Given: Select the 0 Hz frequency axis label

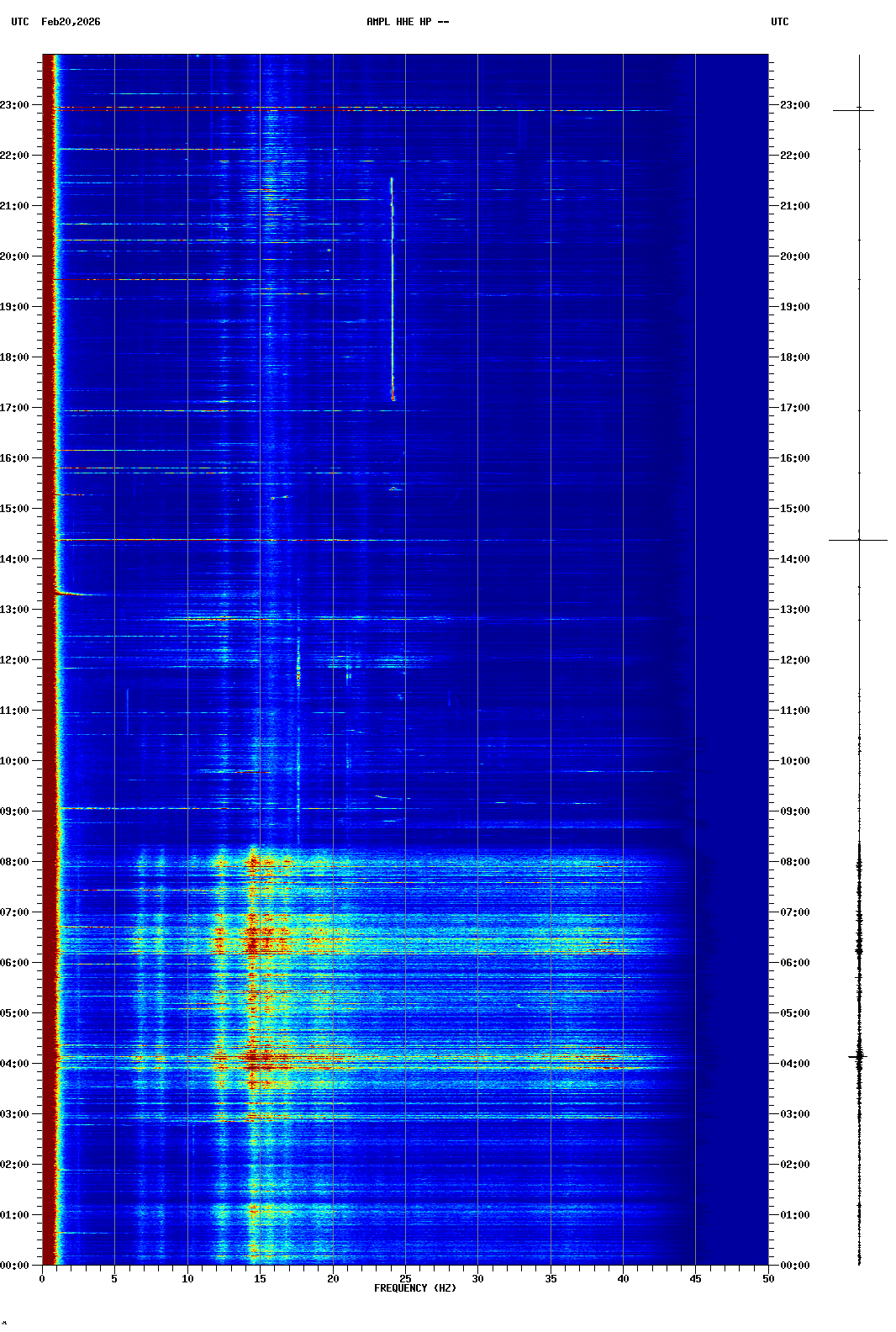Looking at the screenshot, I should point(42,1279).
